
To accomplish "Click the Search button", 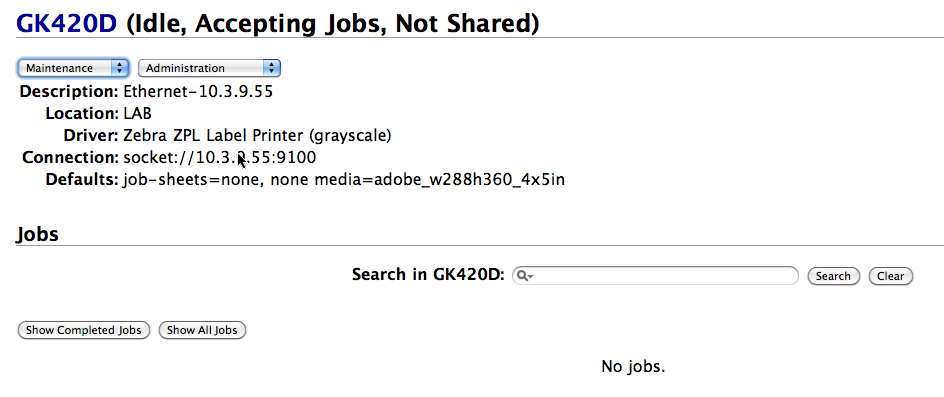I will (833, 277).
